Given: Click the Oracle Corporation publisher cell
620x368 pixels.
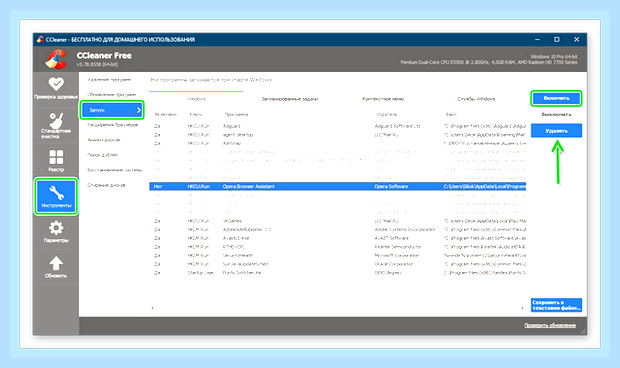Looking at the screenshot, I should pos(394,264).
